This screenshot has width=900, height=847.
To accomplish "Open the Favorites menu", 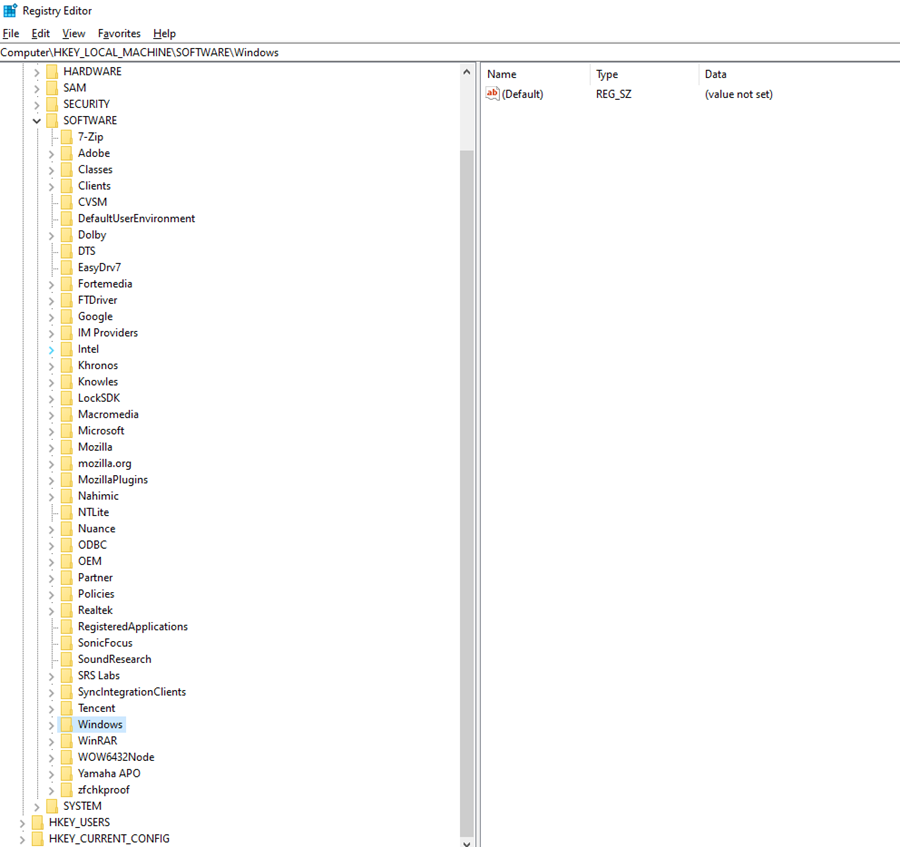I will (x=118, y=33).
